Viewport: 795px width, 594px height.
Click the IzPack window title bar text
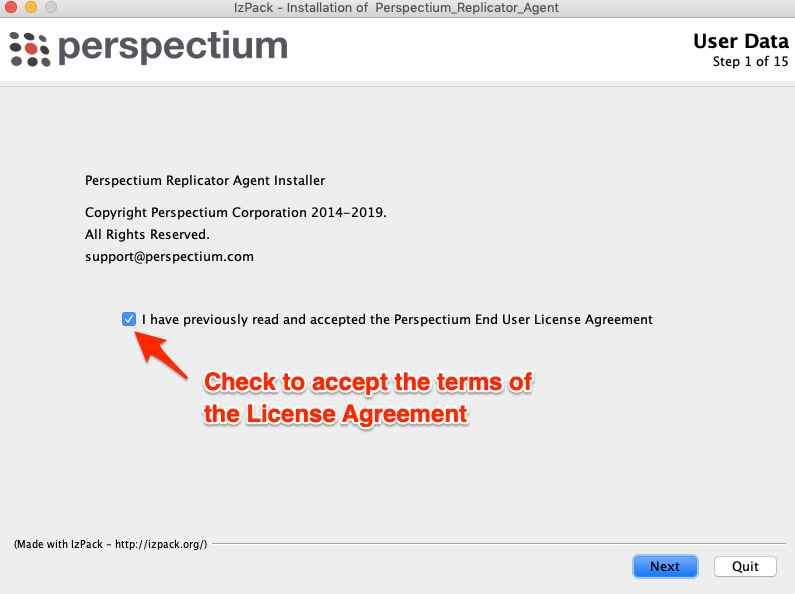[x=396, y=8]
